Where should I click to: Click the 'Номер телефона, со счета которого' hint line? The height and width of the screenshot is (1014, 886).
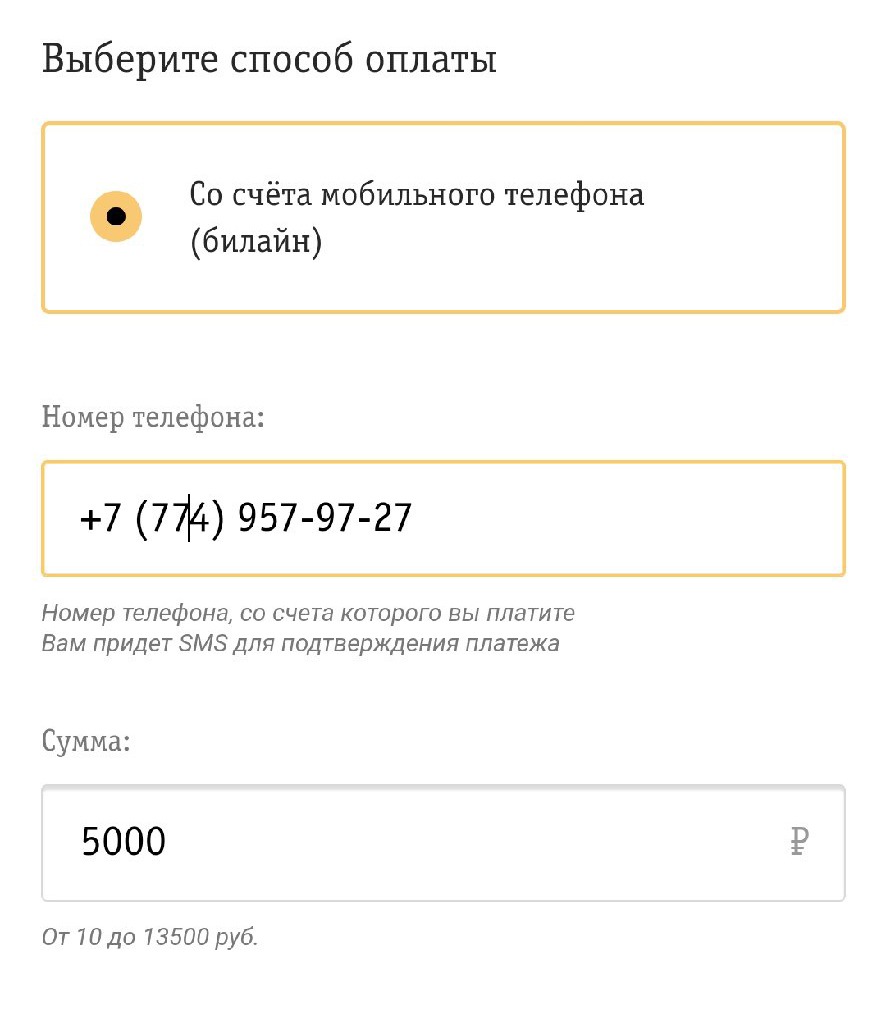point(308,612)
